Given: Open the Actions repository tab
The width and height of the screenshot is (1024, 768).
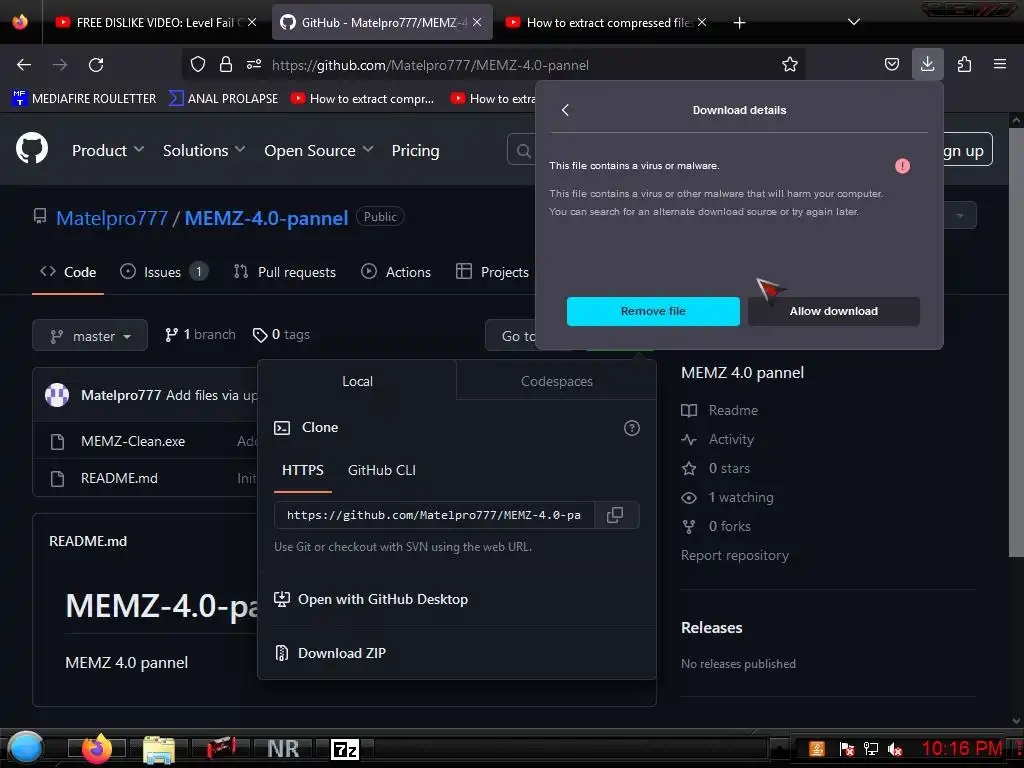Looking at the screenshot, I should click(x=396, y=272).
